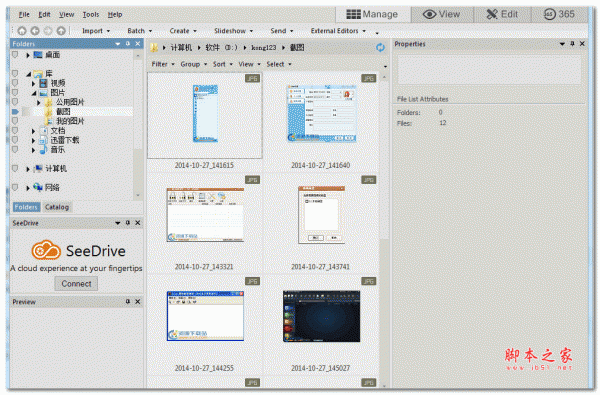Screen dimensions: 600x395
Task: Collapse the 库 tree node
Action: (x=29, y=74)
